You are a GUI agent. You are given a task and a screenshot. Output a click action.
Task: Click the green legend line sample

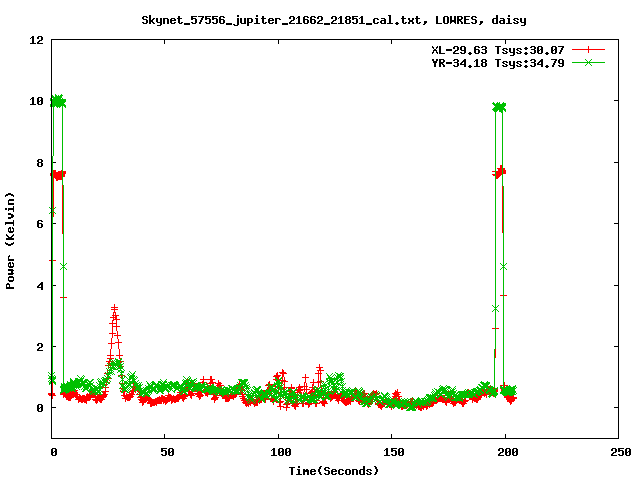[588, 63]
